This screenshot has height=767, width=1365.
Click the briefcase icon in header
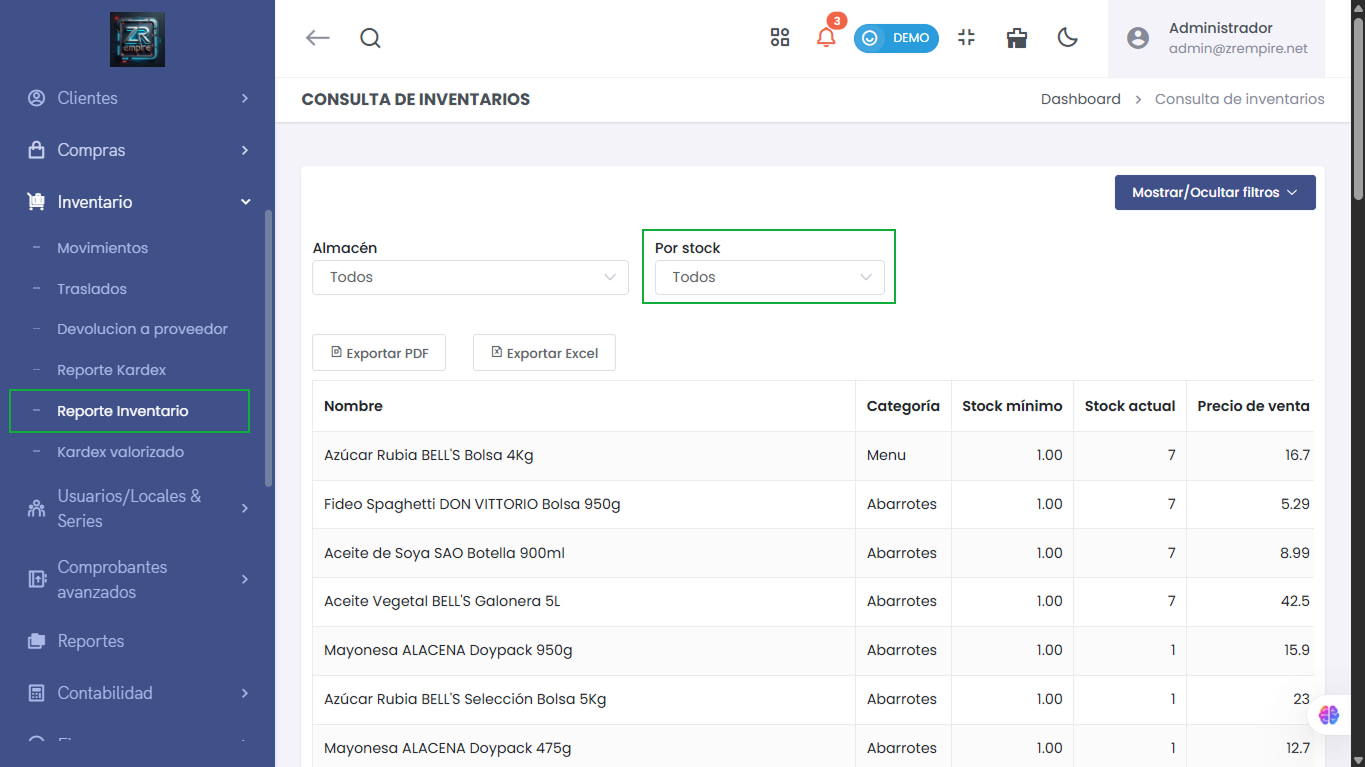click(x=1017, y=38)
